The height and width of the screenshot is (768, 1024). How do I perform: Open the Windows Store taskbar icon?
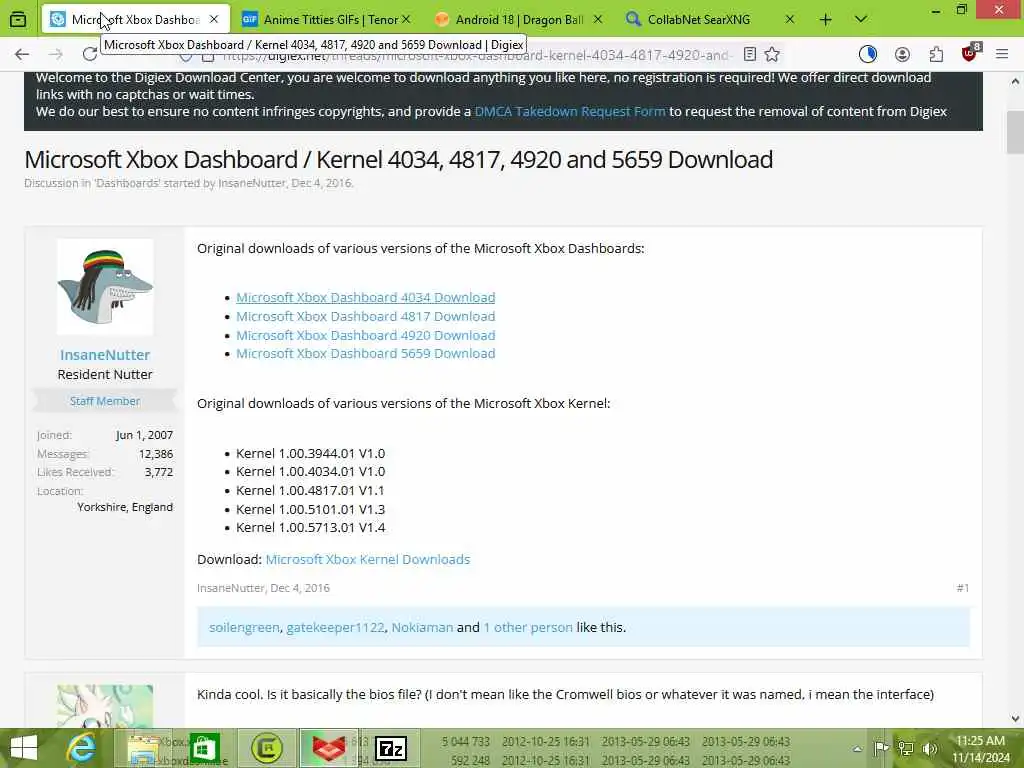click(x=204, y=748)
